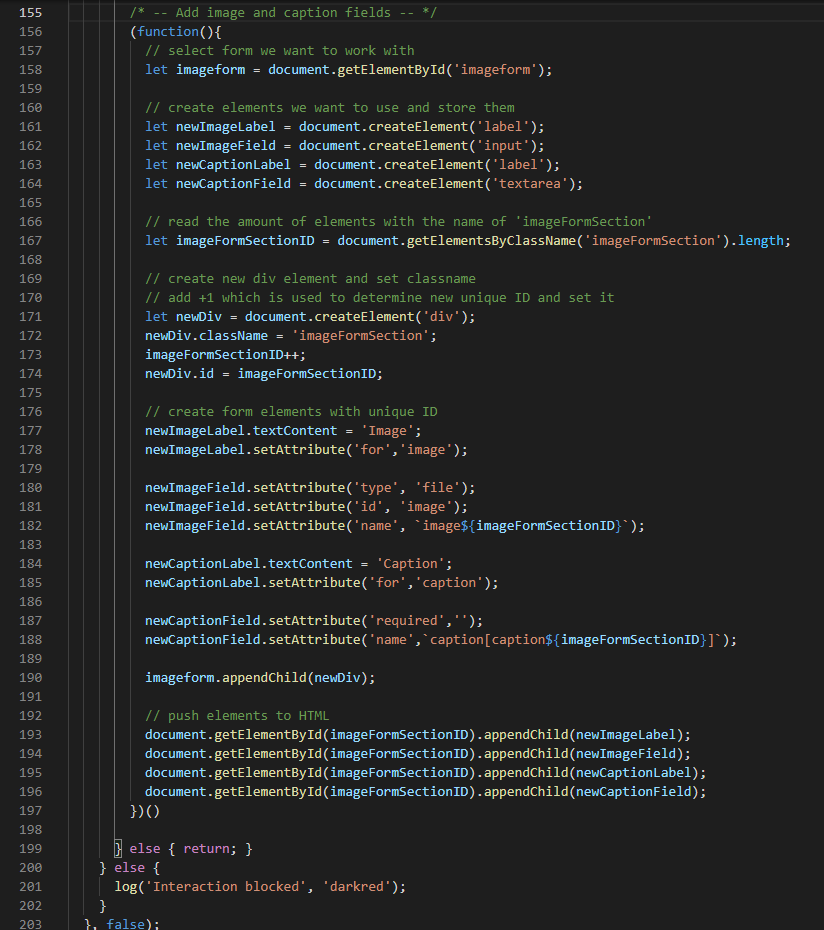Click 'appendChild(newImageLabel)' on line 193
The width and height of the screenshot is (824, 930).
[584, 734]
